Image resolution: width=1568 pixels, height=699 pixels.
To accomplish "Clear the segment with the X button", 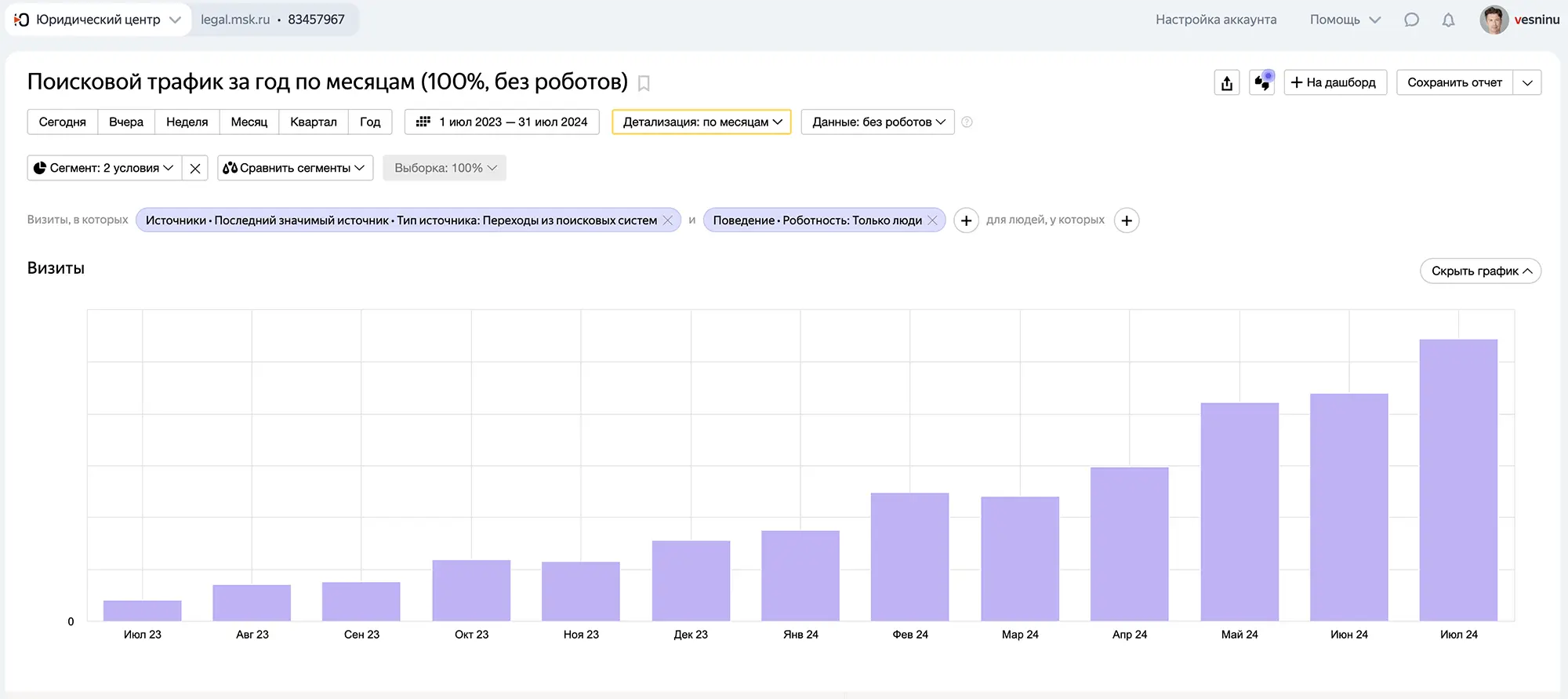I will (x=195, y=168).
